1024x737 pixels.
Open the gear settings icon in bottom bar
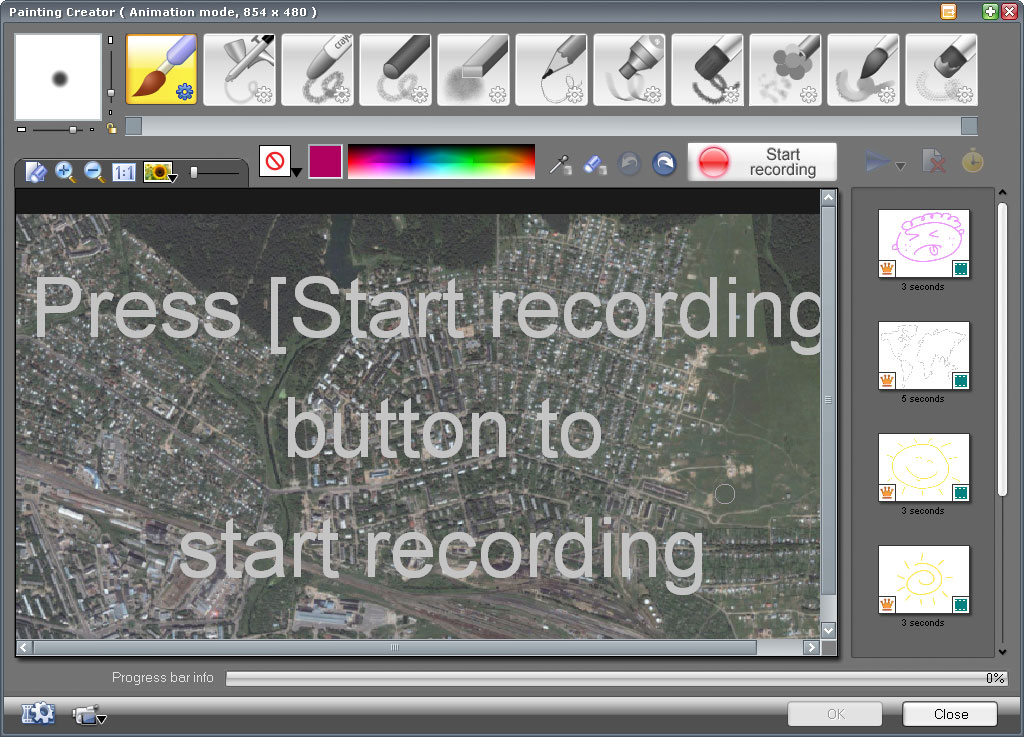(38, 713)
